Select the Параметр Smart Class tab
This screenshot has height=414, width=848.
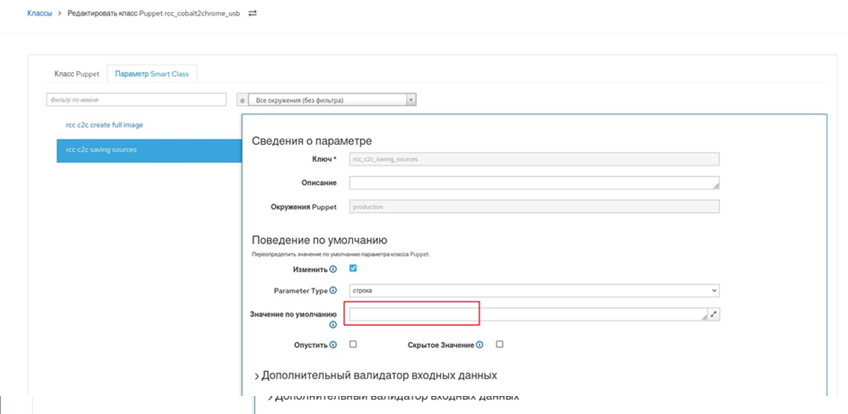(153, 74)
